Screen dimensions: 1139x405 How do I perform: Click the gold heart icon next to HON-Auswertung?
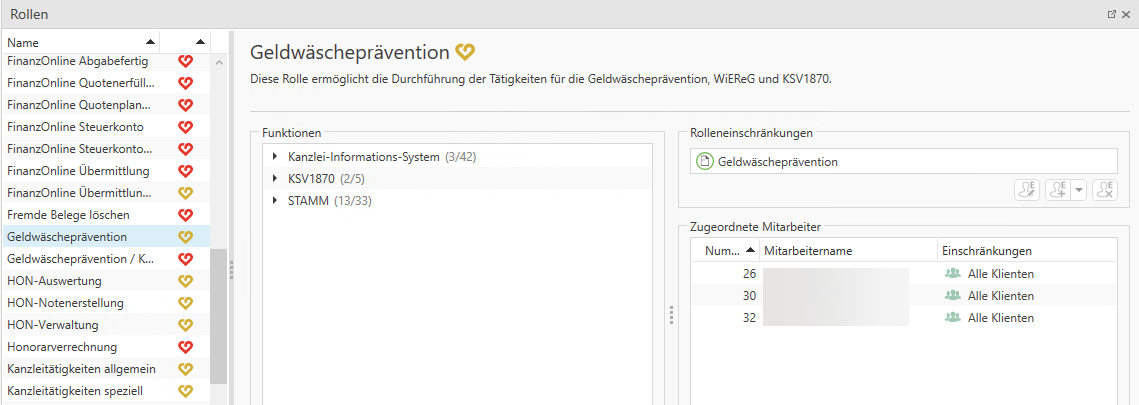185,281
